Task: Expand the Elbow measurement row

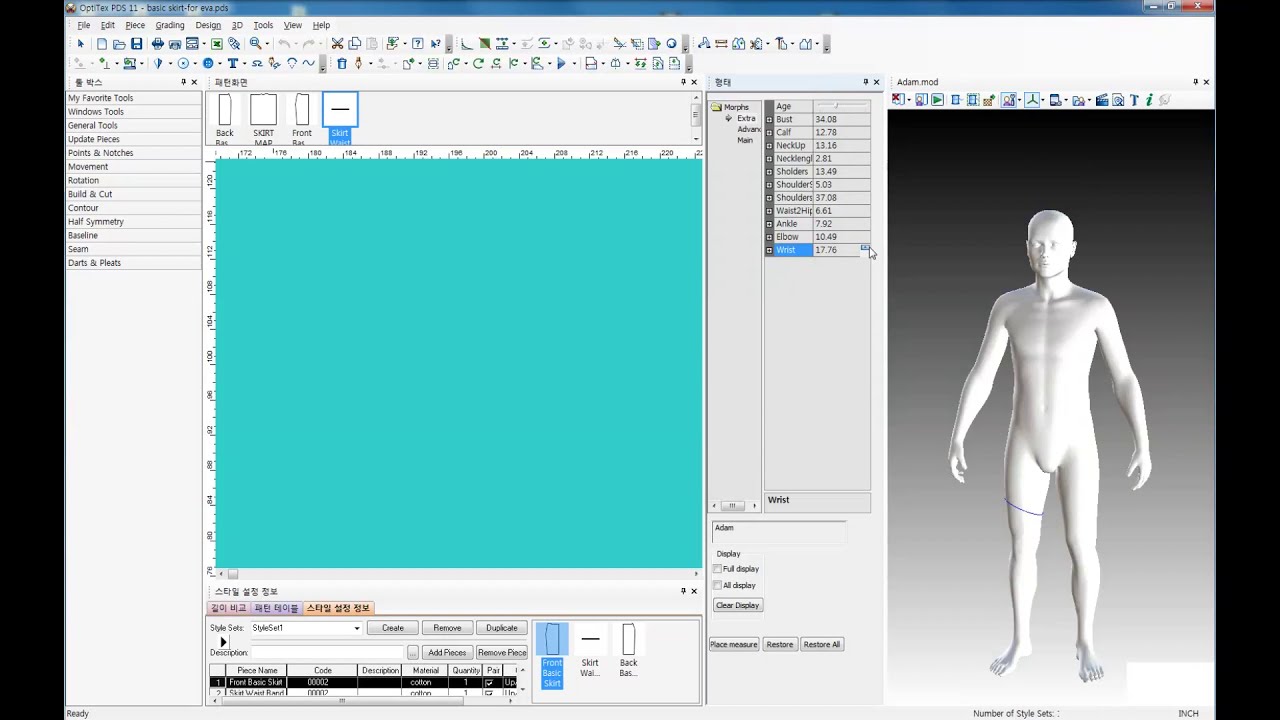Action: (769, 237)
